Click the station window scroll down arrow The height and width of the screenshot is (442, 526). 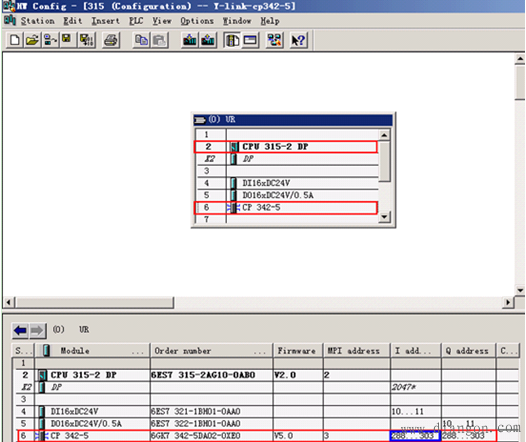pyautogui.click(x=520, y=291)
